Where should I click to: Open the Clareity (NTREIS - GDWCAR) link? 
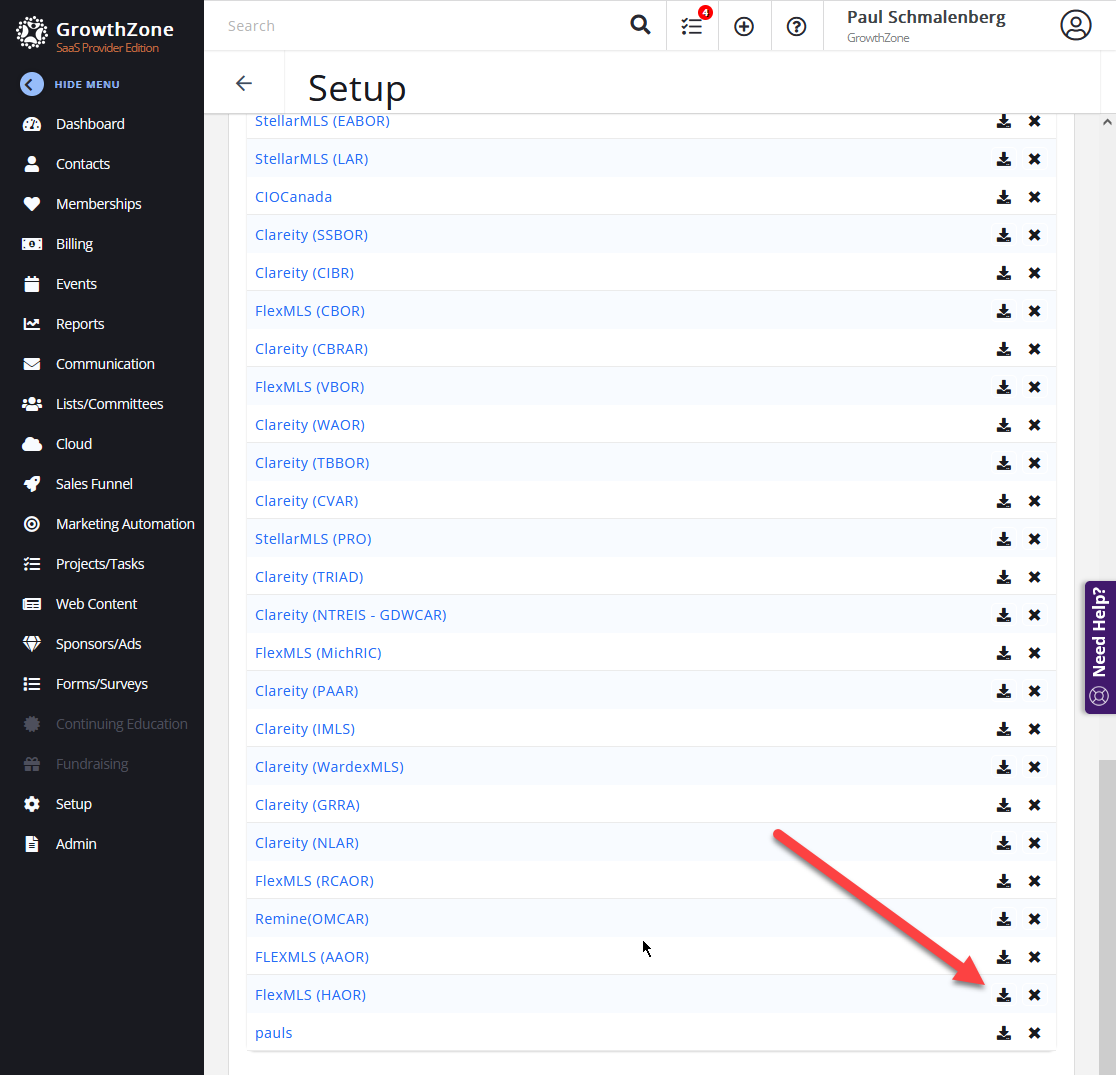point(350,615)
